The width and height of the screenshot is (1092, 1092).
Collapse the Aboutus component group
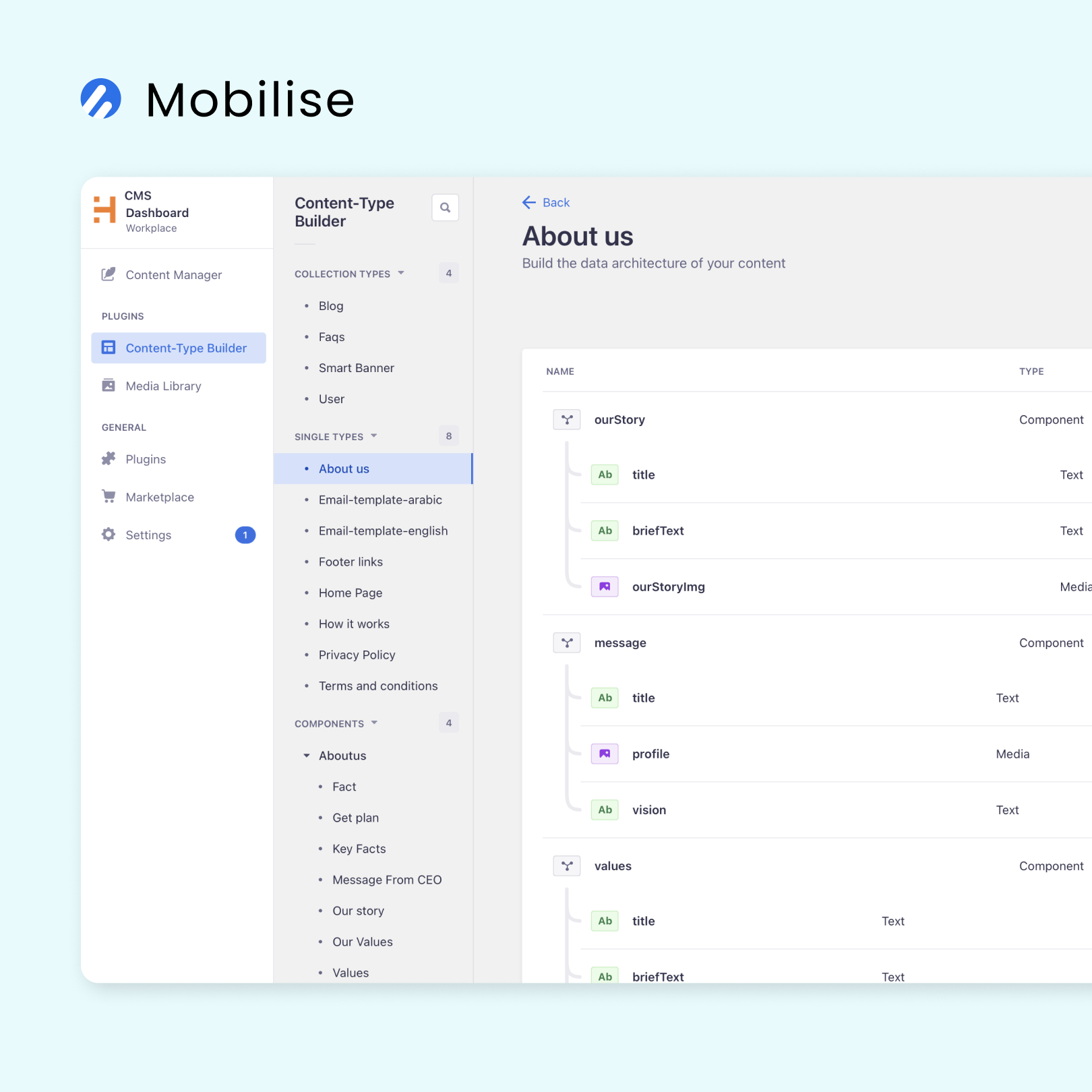point(307,756)
